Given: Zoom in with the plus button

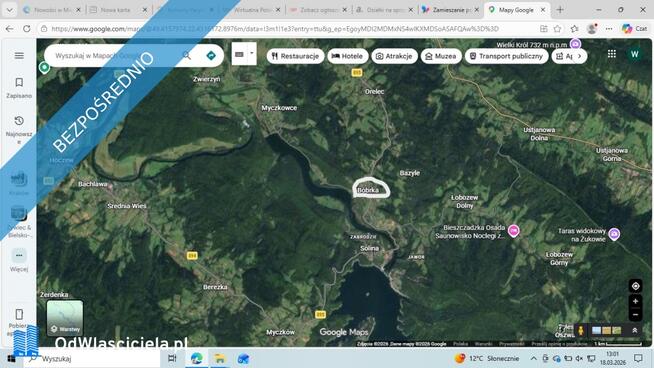Looking at the screenshot, I should pyautogui.click(x=635, y=301).
